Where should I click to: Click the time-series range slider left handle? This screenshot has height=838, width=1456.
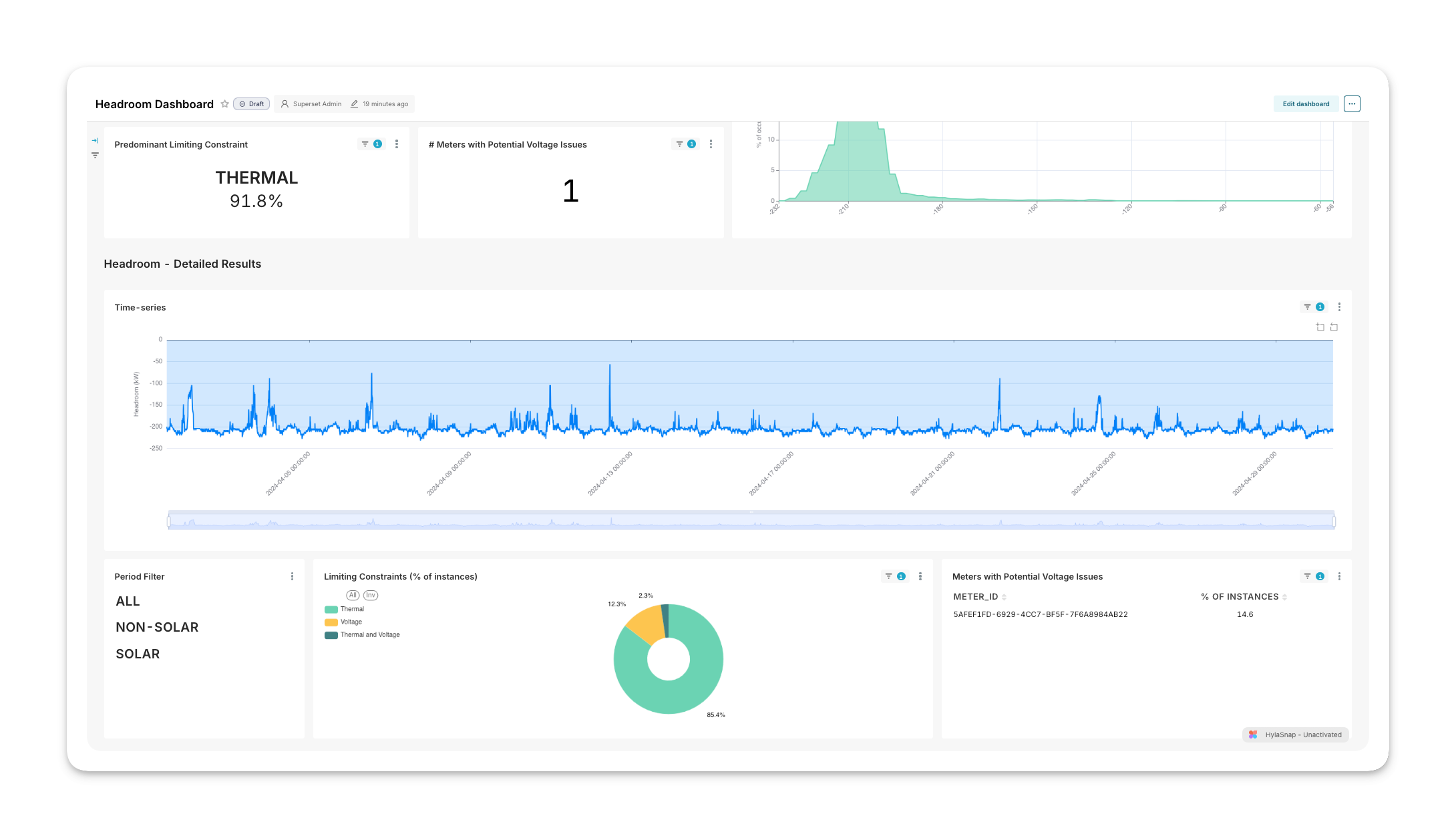coord(169,521)
